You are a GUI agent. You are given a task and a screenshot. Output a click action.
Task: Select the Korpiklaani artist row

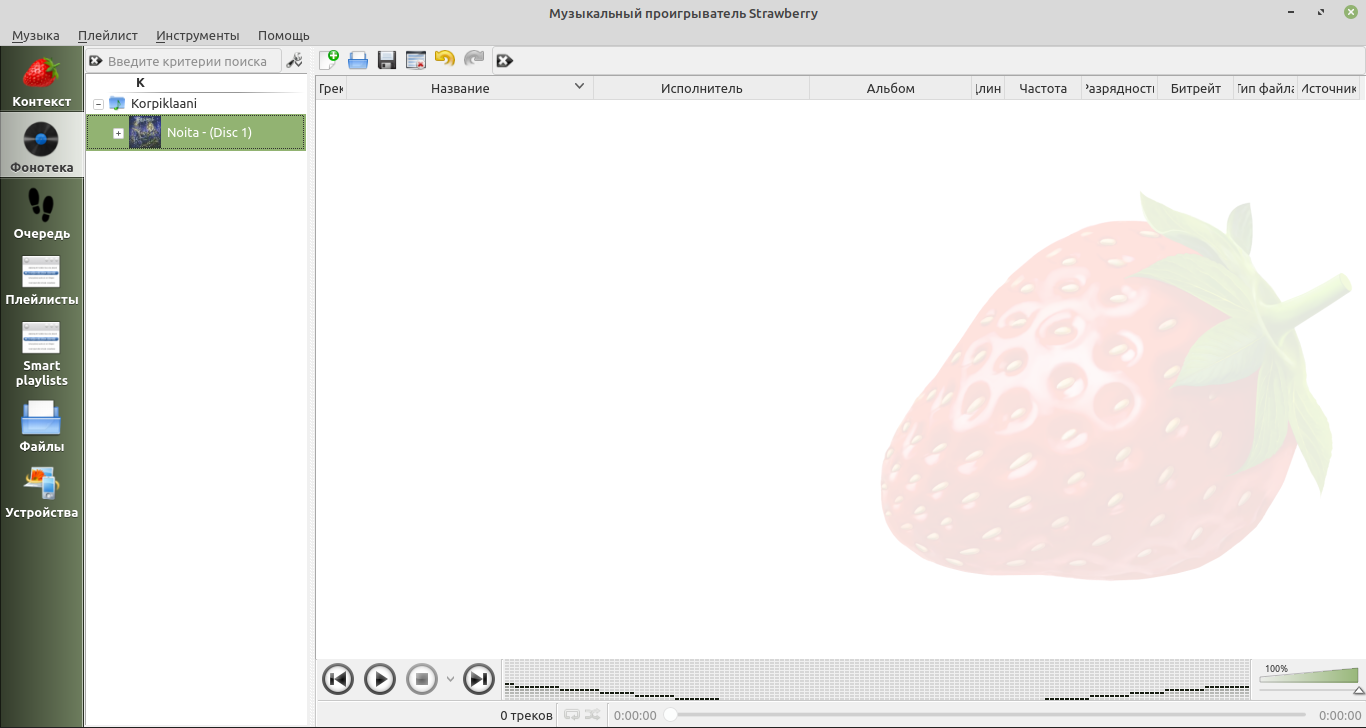[196, 103]
